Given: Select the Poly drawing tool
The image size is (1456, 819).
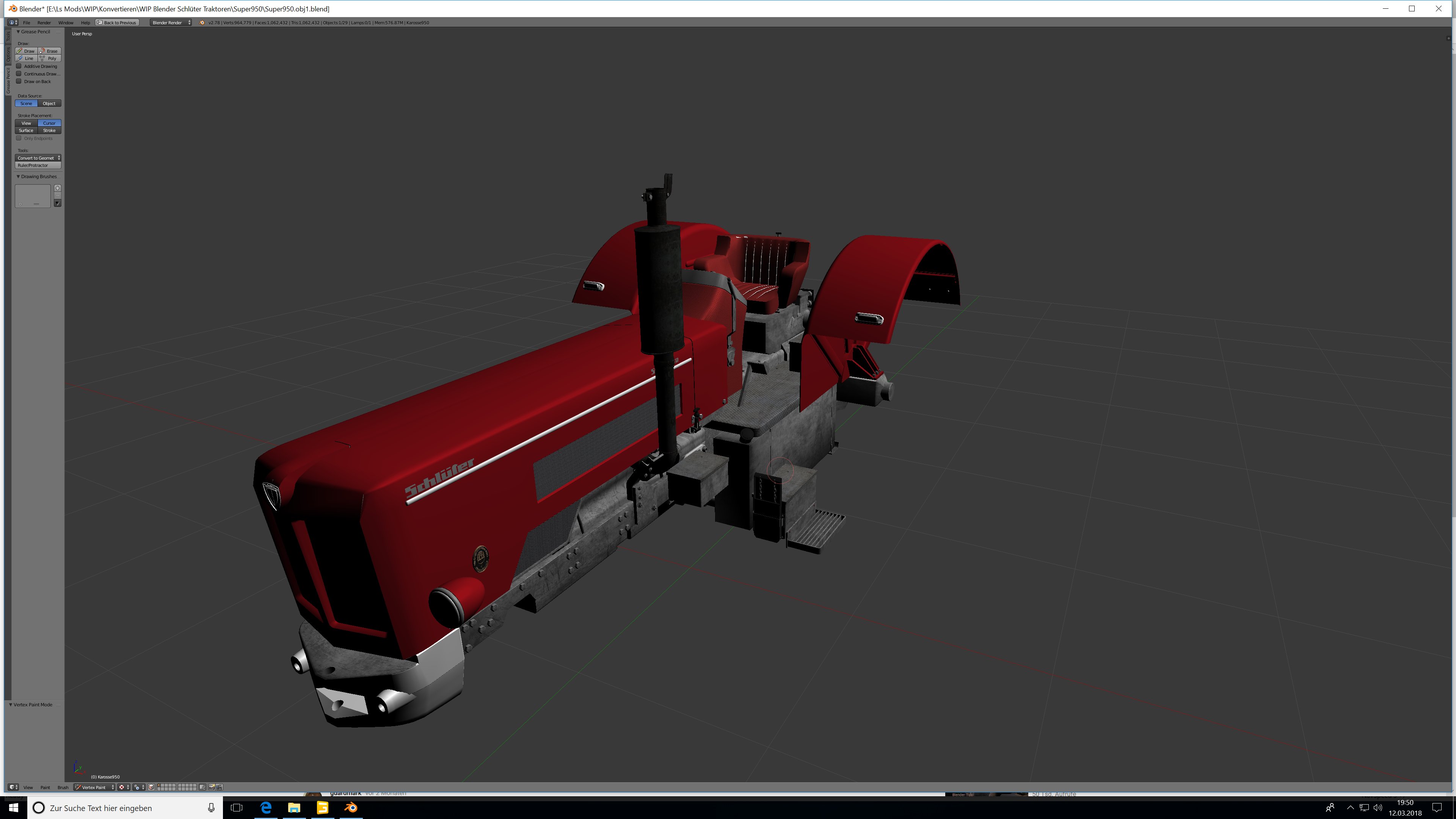Looking at the screenshot, I should coord(50,58).
